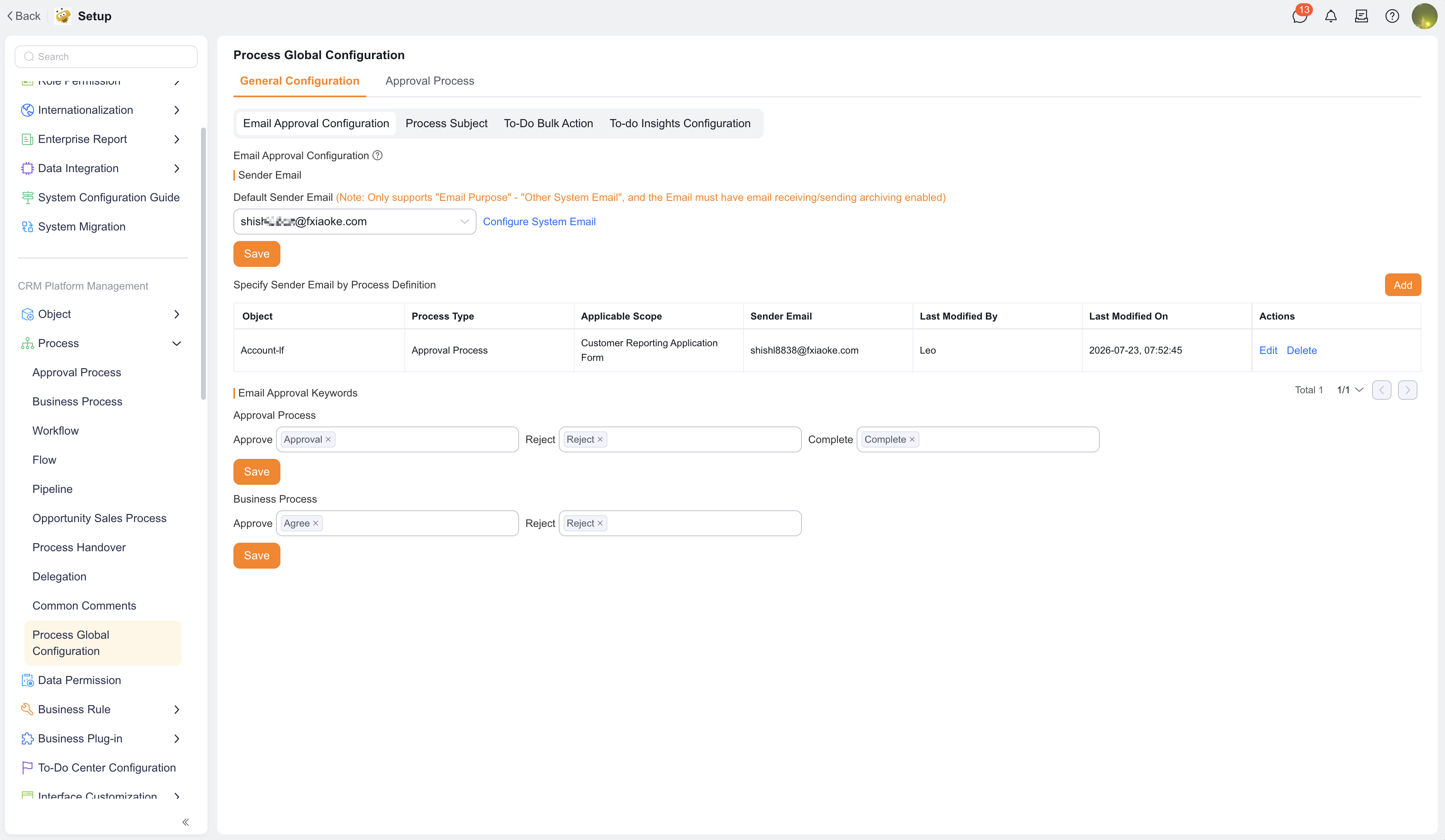This screenshot has height=840, width=1445.
Task: Delete the Account-If sender email row
Action: (x=1302, y=350)
